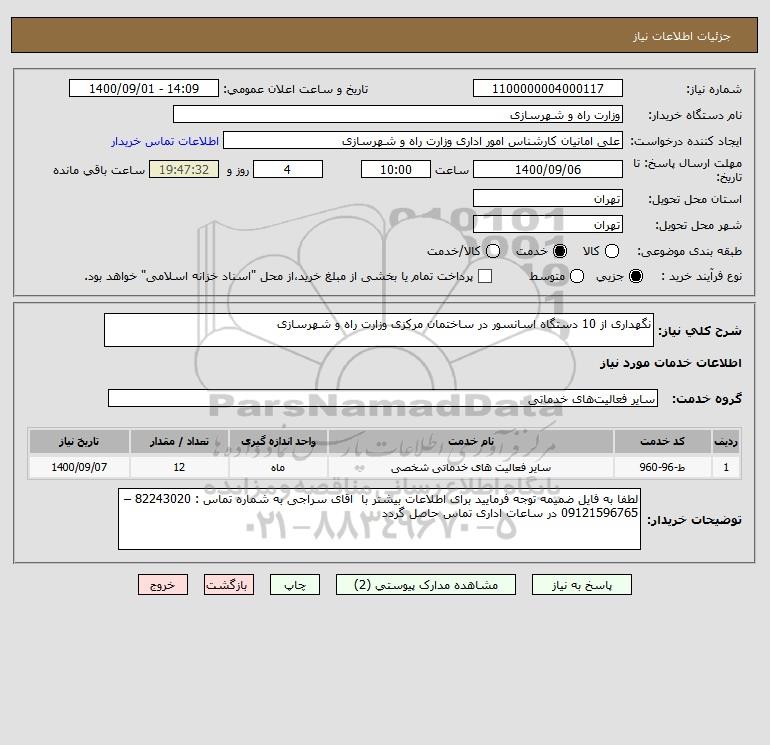Screen dimensions: 770x745
Task: Click the deadline date field 1400/09/06
Action: pos(548,169)
